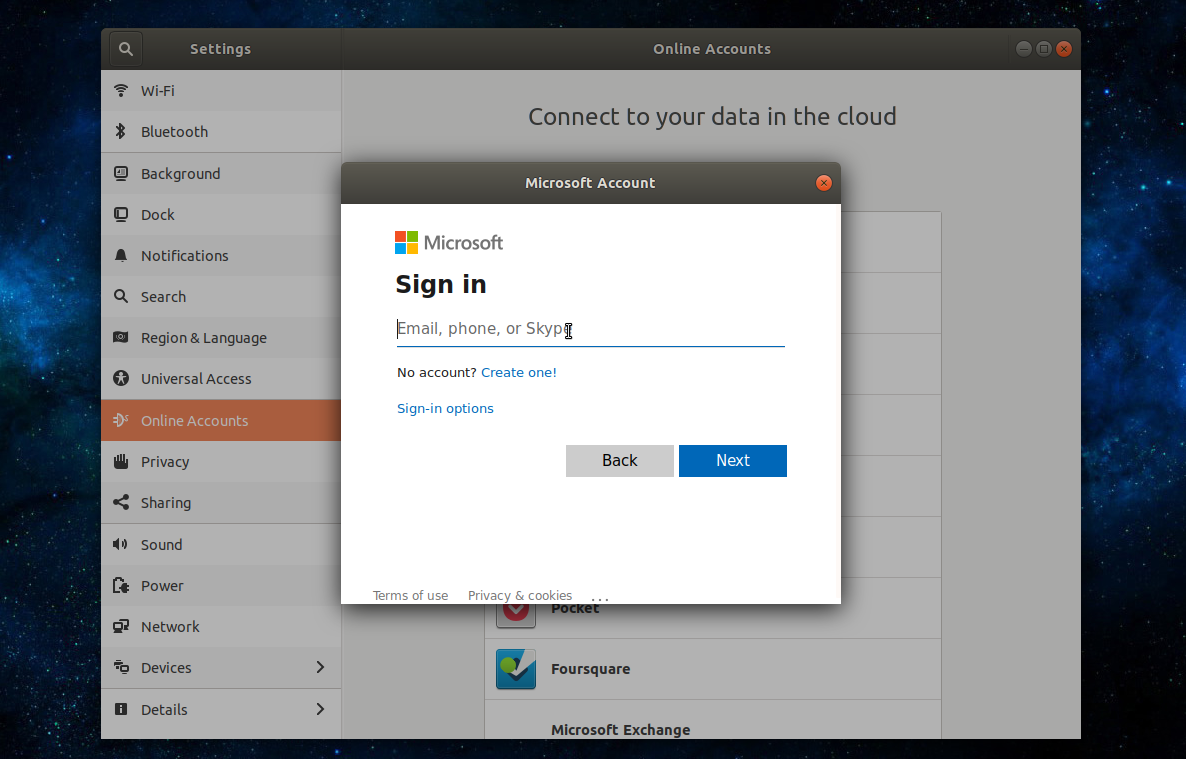1186x759 pixels.
Task: Click the Sound speaker icon
Action: (x=121, y=544)
